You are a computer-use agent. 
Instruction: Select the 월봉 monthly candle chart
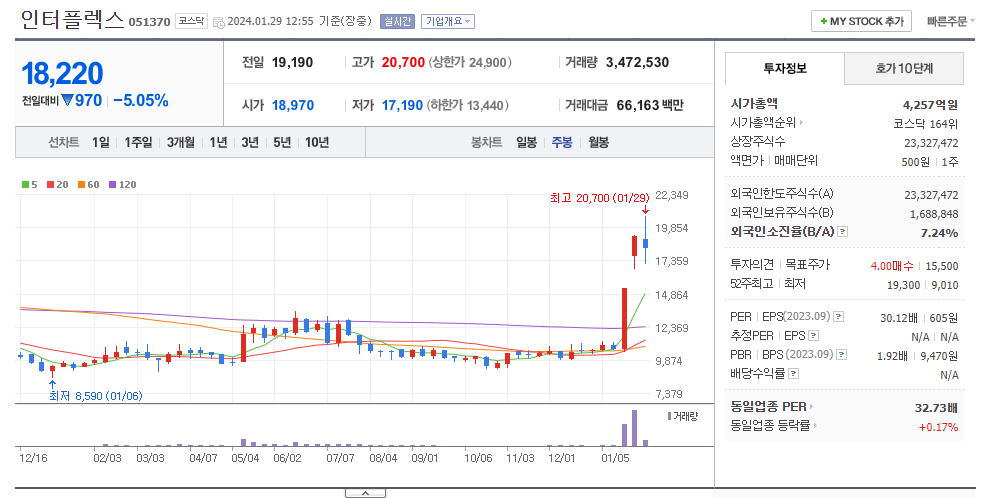tap(598, 143)
